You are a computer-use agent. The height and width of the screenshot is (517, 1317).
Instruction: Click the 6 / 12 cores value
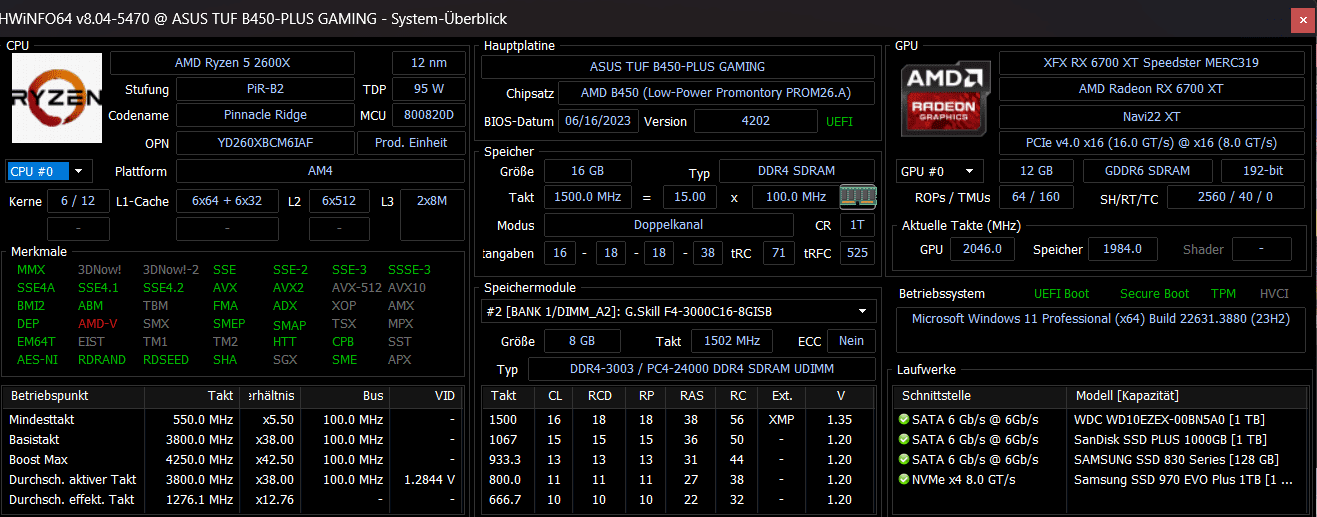point(79,201)
